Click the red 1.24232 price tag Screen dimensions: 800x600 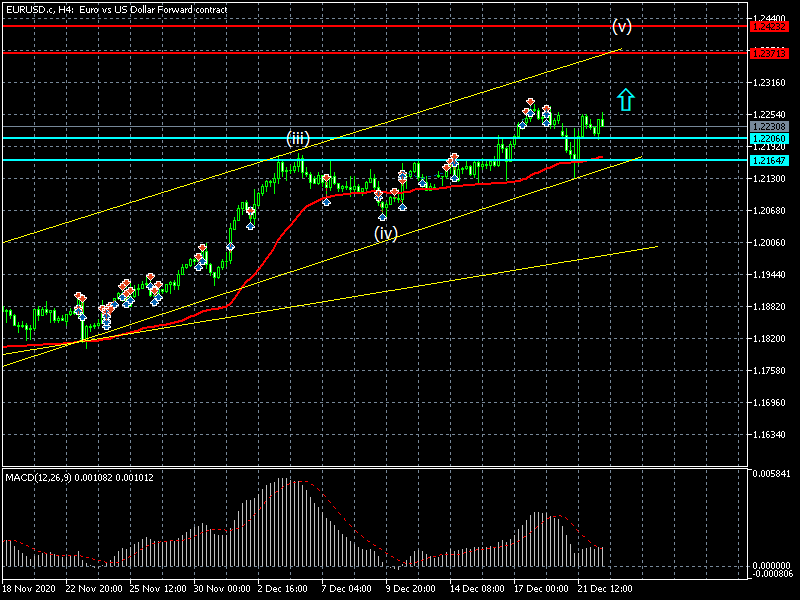tap(769, 27)
